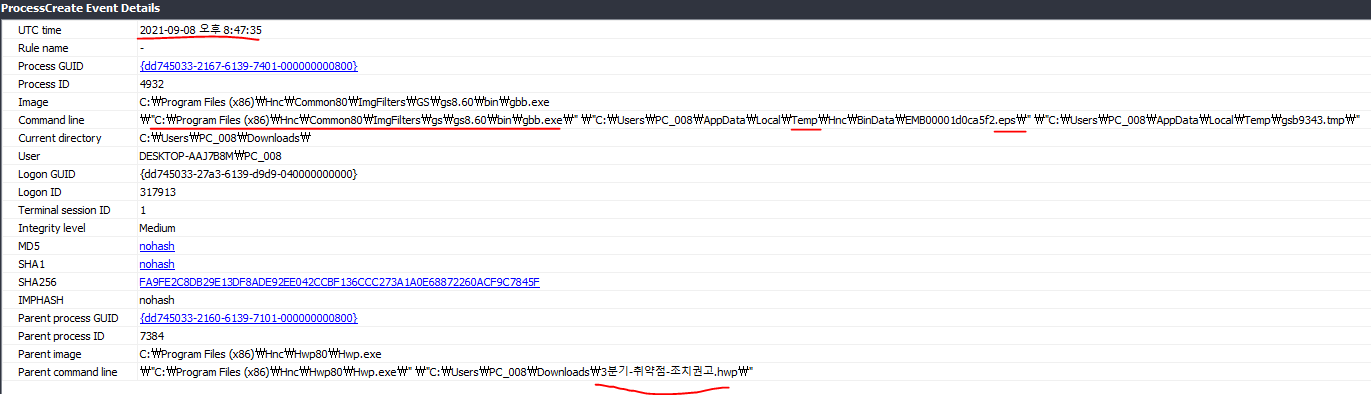Select the IMPHASH value nohash

[156, 300]
